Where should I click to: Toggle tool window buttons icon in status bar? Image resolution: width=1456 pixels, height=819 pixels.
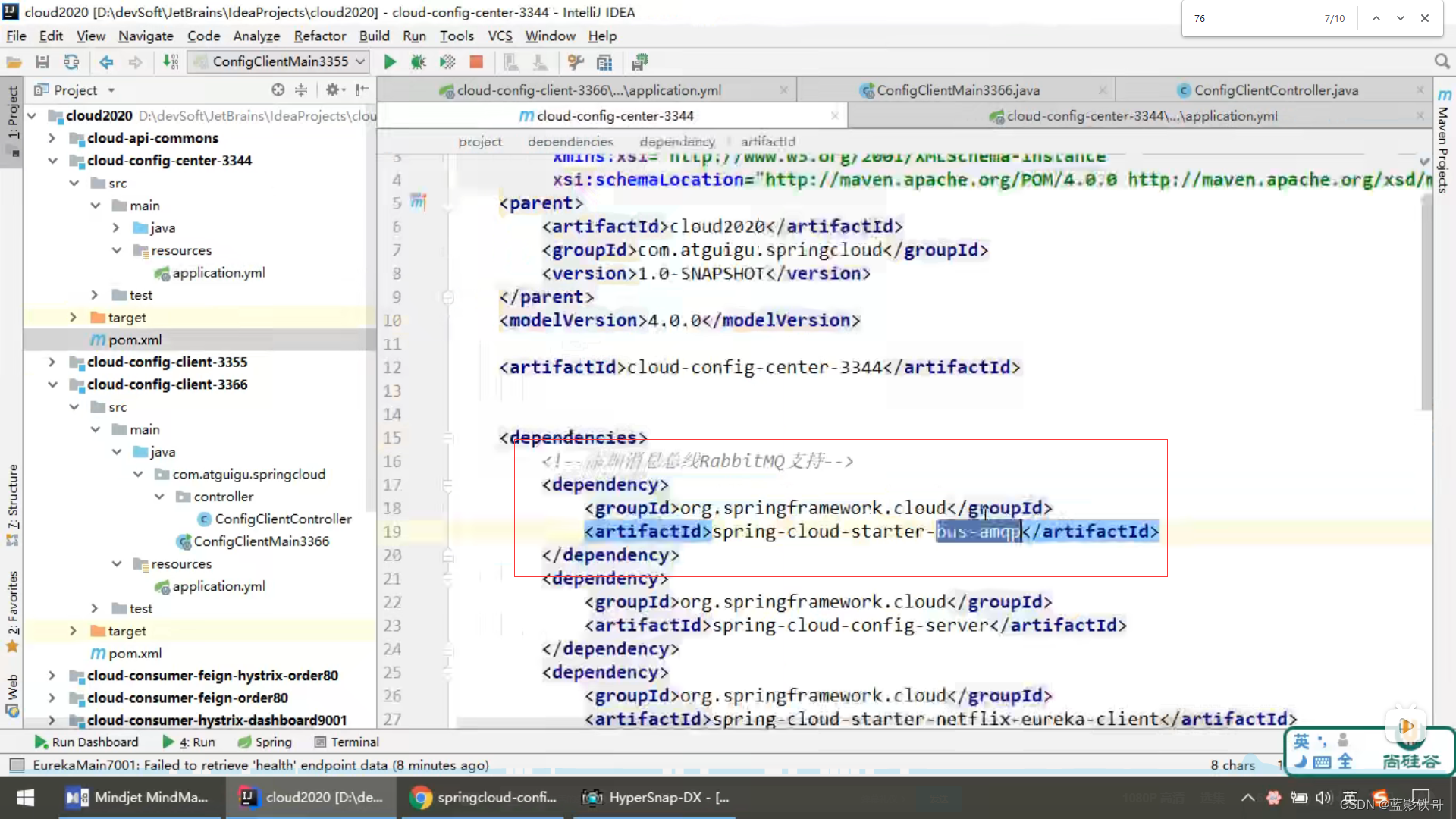(x=17, y=765)
